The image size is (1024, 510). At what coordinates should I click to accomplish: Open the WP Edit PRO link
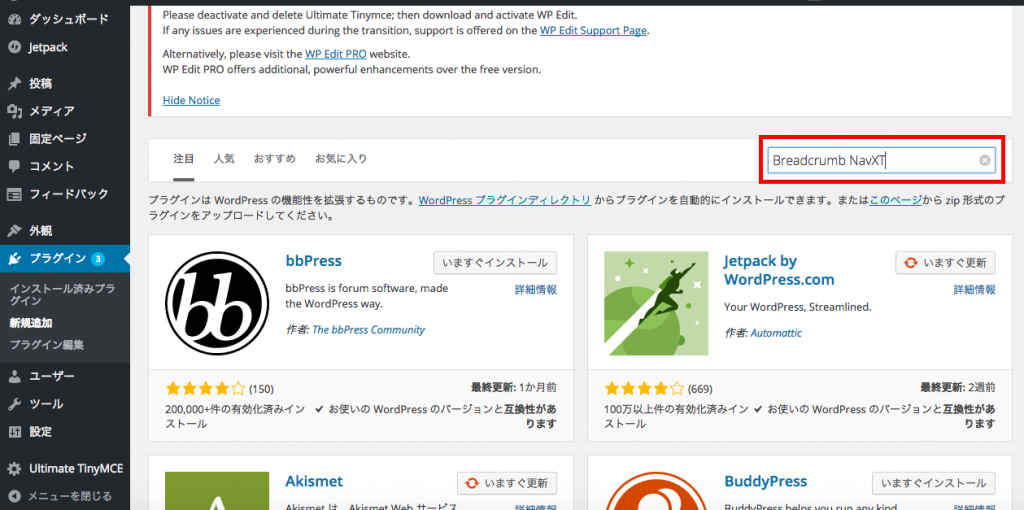click(x=335, y=54)
